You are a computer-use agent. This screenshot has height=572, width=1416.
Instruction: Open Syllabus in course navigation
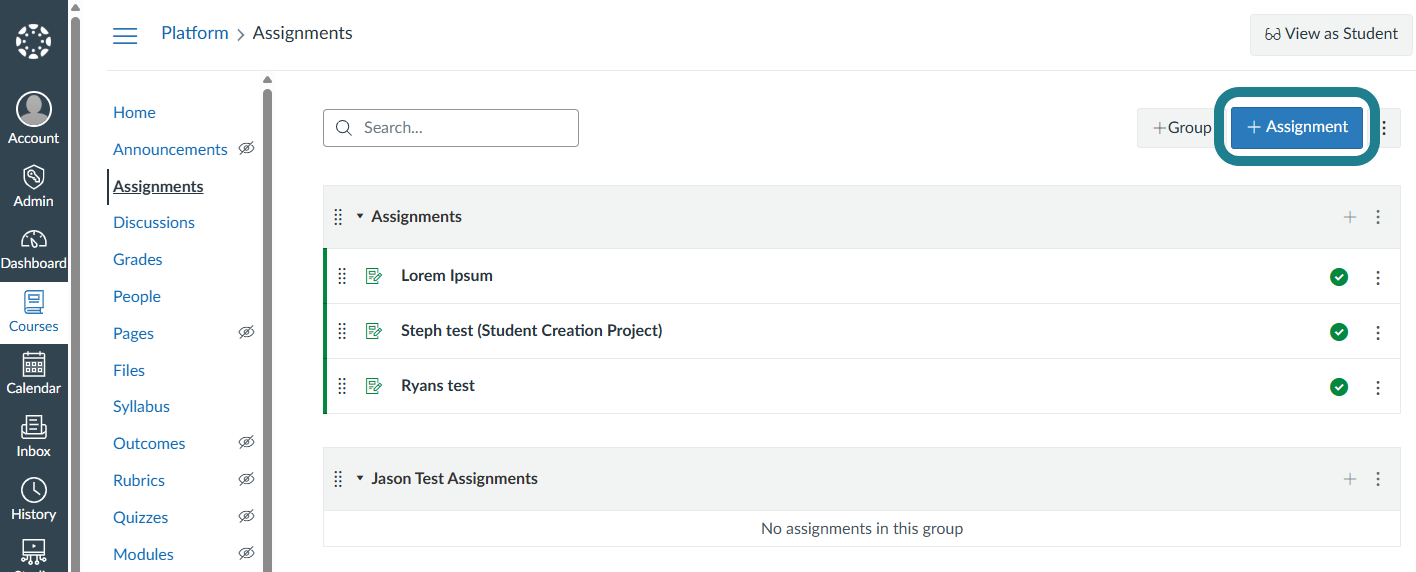[x=141, y=406]
